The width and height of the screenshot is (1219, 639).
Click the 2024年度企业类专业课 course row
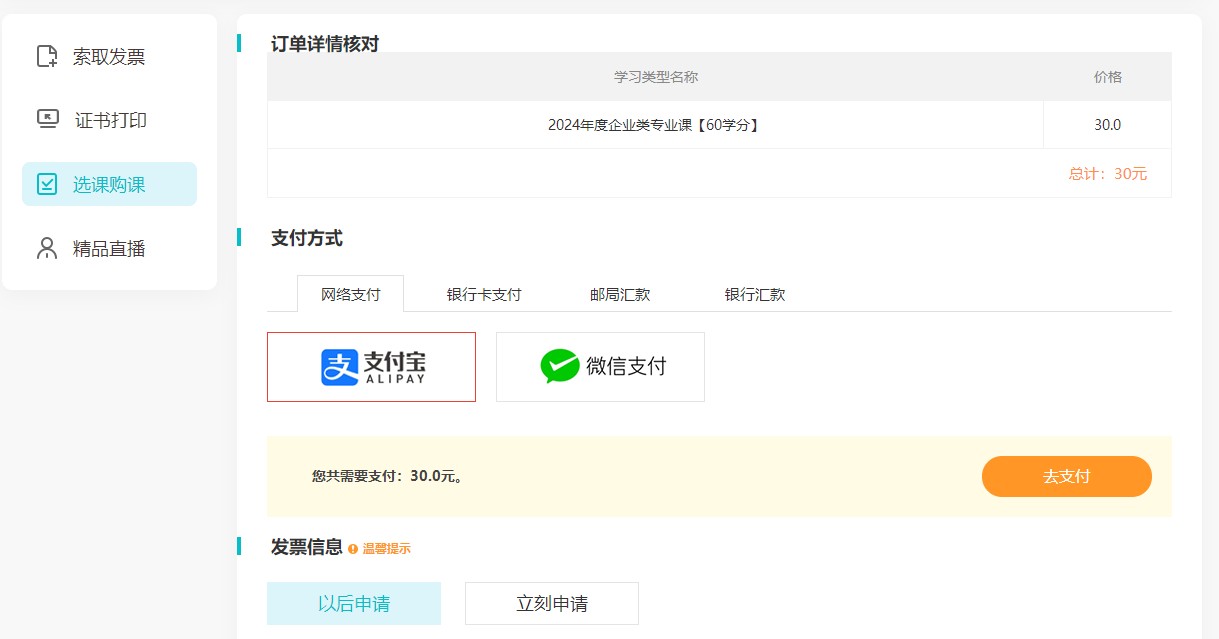click(654, 125)
